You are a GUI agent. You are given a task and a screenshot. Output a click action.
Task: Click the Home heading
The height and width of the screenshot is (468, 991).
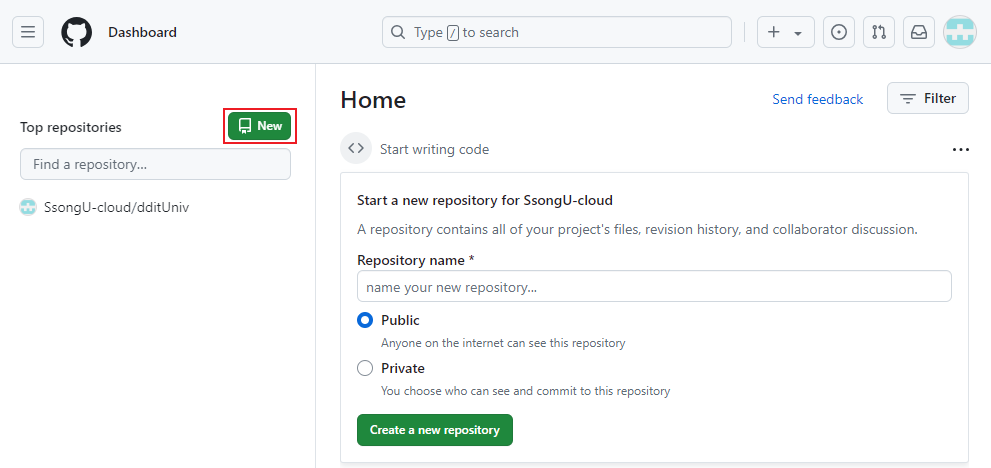tap(373, 100)
